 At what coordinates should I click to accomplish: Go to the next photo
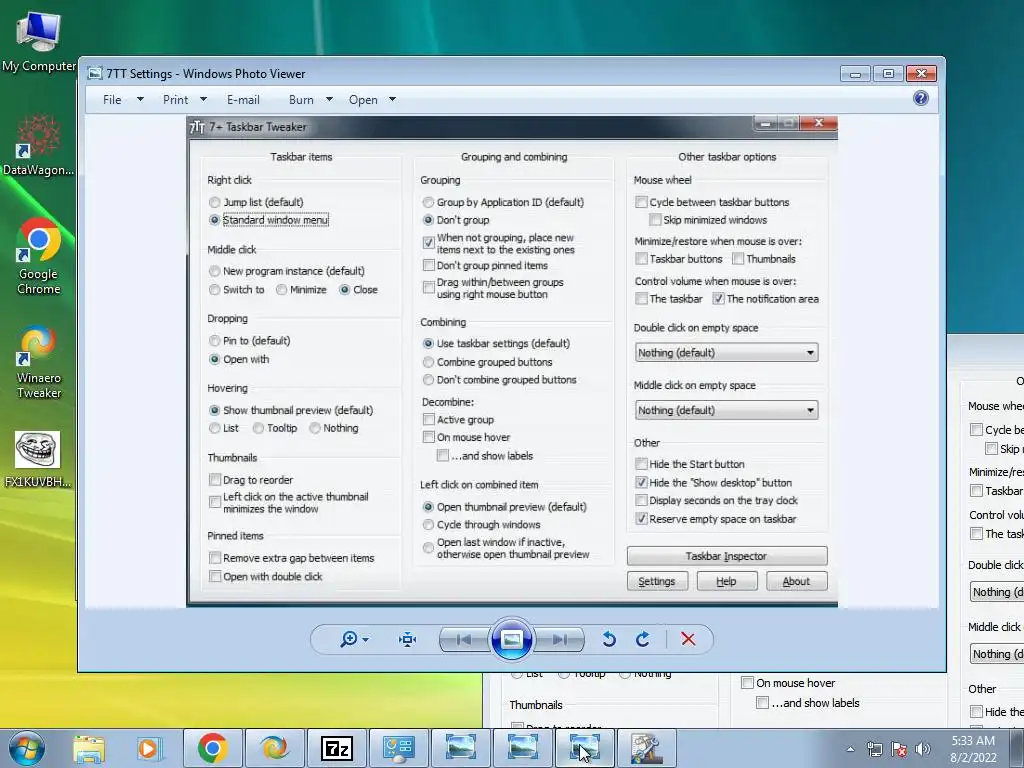560,639
